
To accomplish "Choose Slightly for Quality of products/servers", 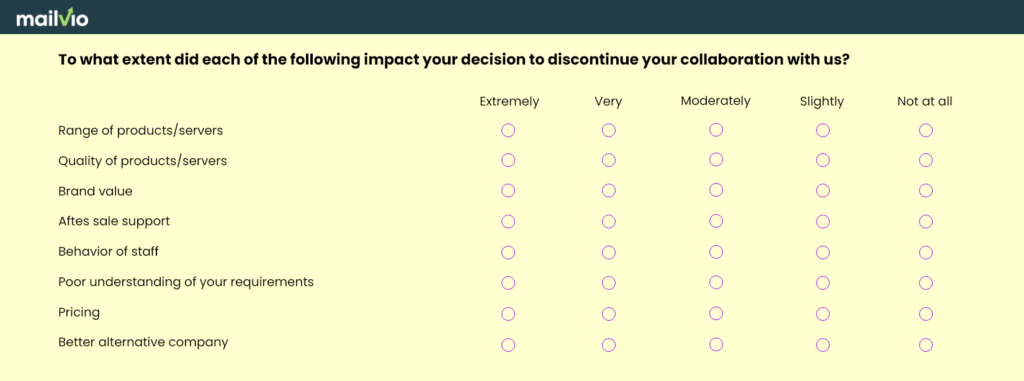I will [823, 160].
